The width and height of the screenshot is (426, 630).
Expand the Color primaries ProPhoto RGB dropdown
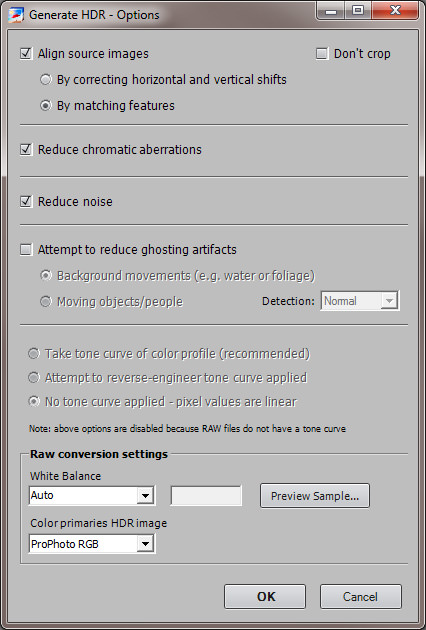(x=92, y=544)
